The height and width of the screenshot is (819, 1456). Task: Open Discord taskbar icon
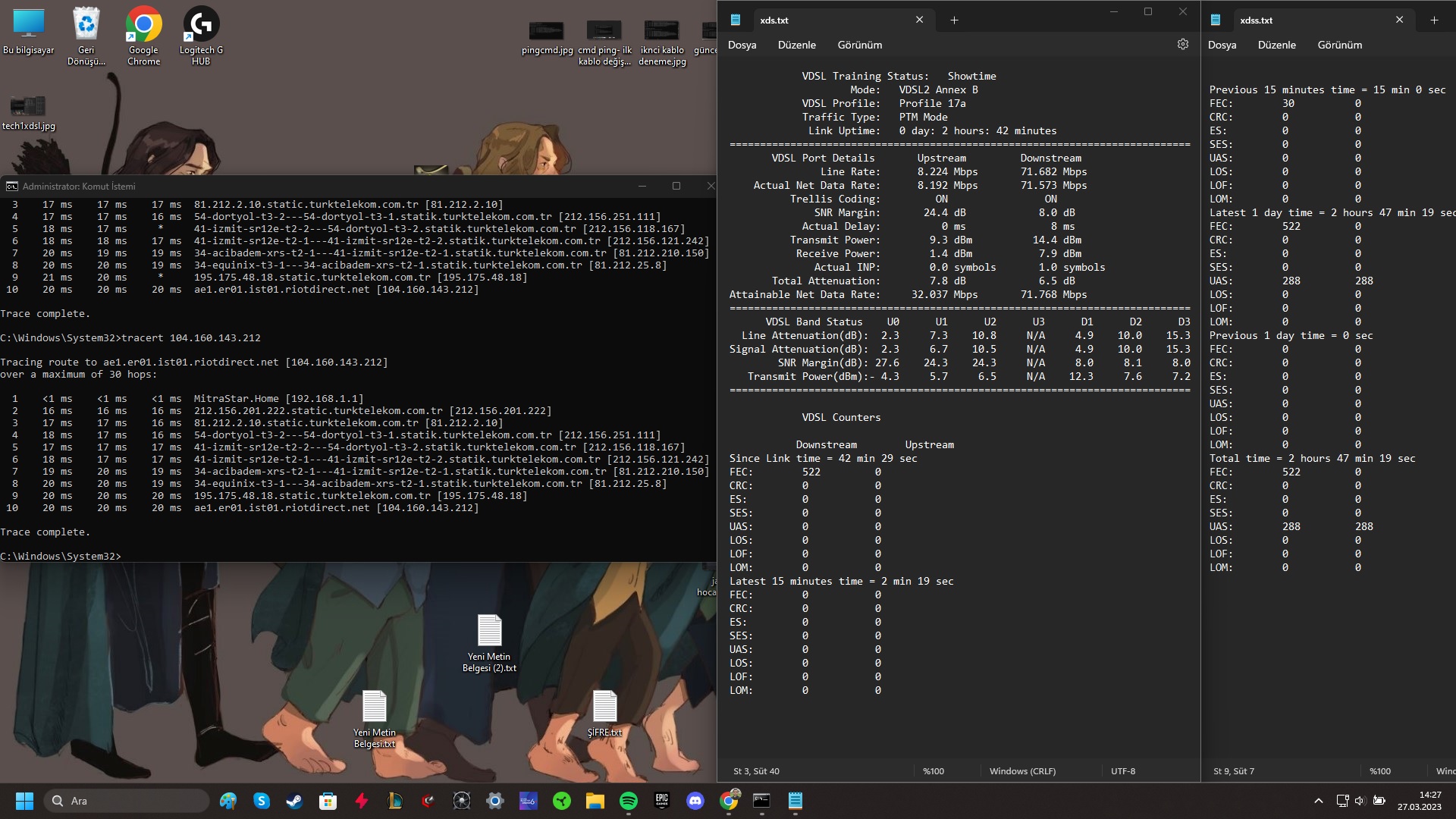pyautogui.click(x=695, y=801)
